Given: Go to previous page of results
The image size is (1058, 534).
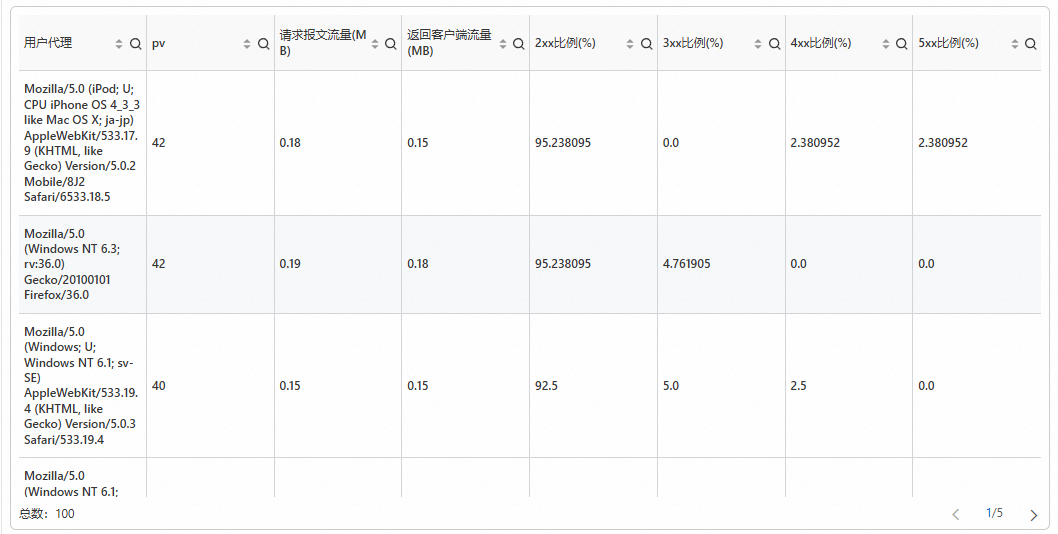Looking at the screenshot, I should point(955,515).
